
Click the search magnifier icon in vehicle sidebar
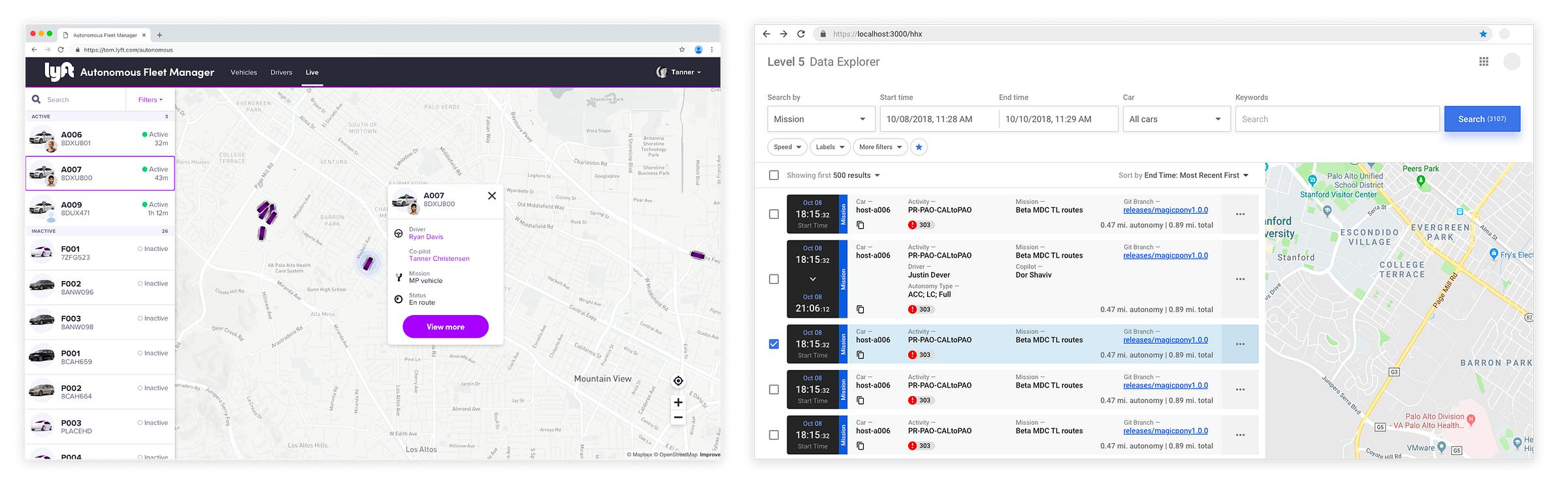[37, 99]
